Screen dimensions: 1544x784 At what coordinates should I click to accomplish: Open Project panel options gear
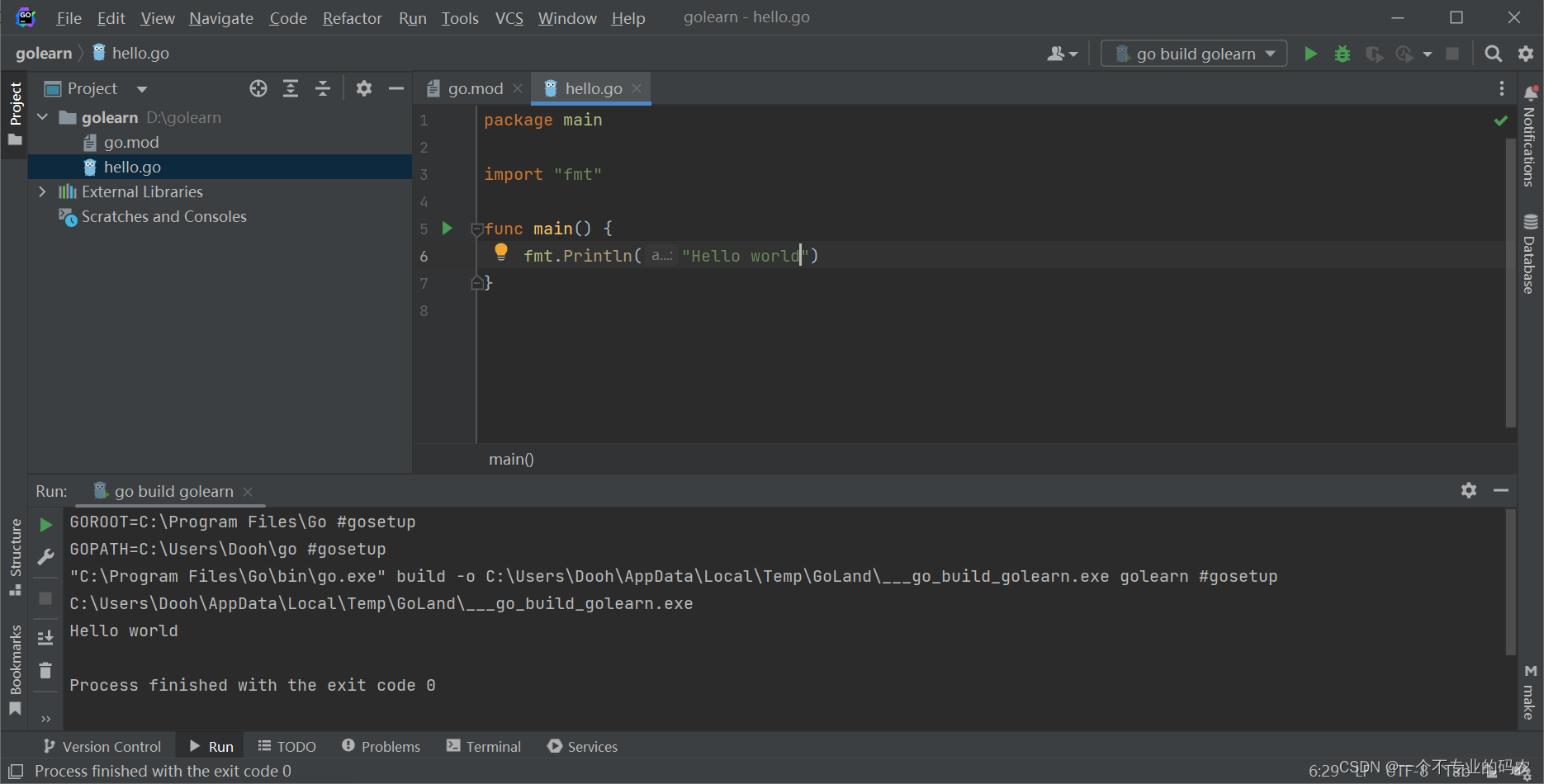click(x=364, y=88)
